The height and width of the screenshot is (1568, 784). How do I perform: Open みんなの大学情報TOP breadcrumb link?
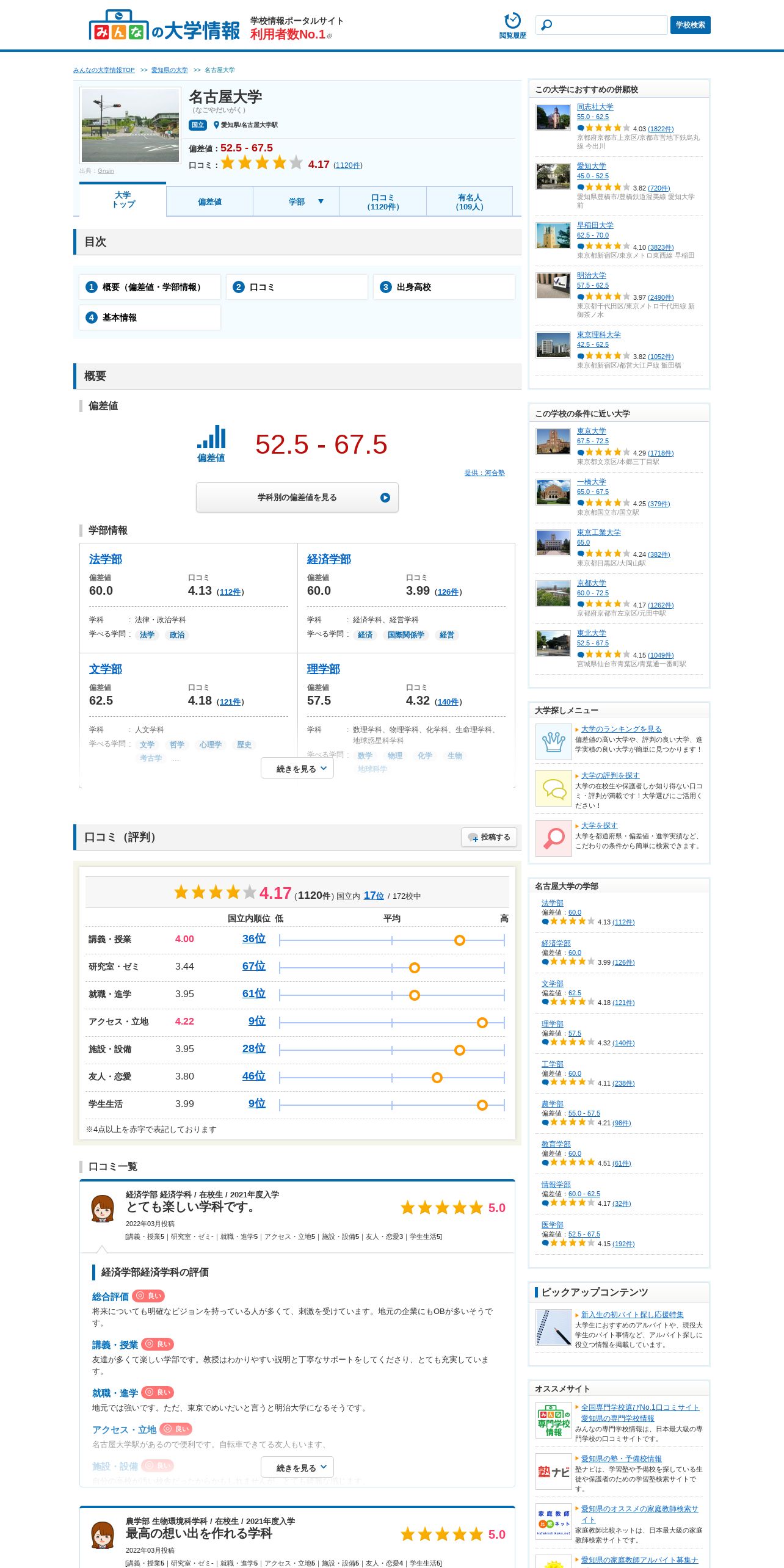click(x=104, y=70)
